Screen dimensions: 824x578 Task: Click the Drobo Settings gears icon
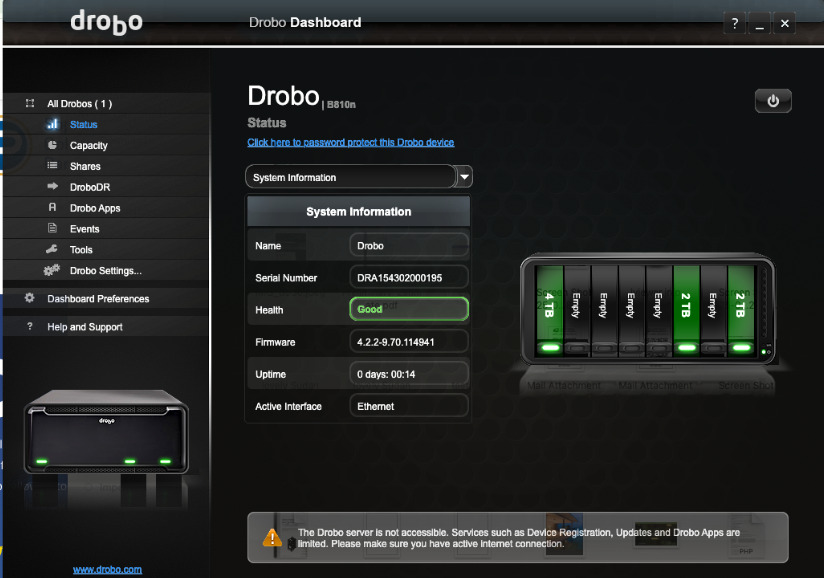[52, 270]
